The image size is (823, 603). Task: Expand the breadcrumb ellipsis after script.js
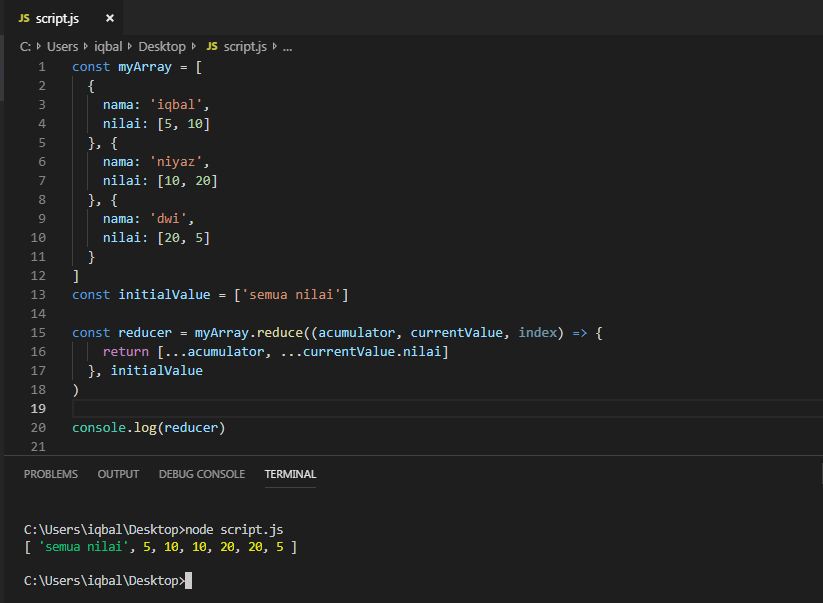[x=287, y=46]
